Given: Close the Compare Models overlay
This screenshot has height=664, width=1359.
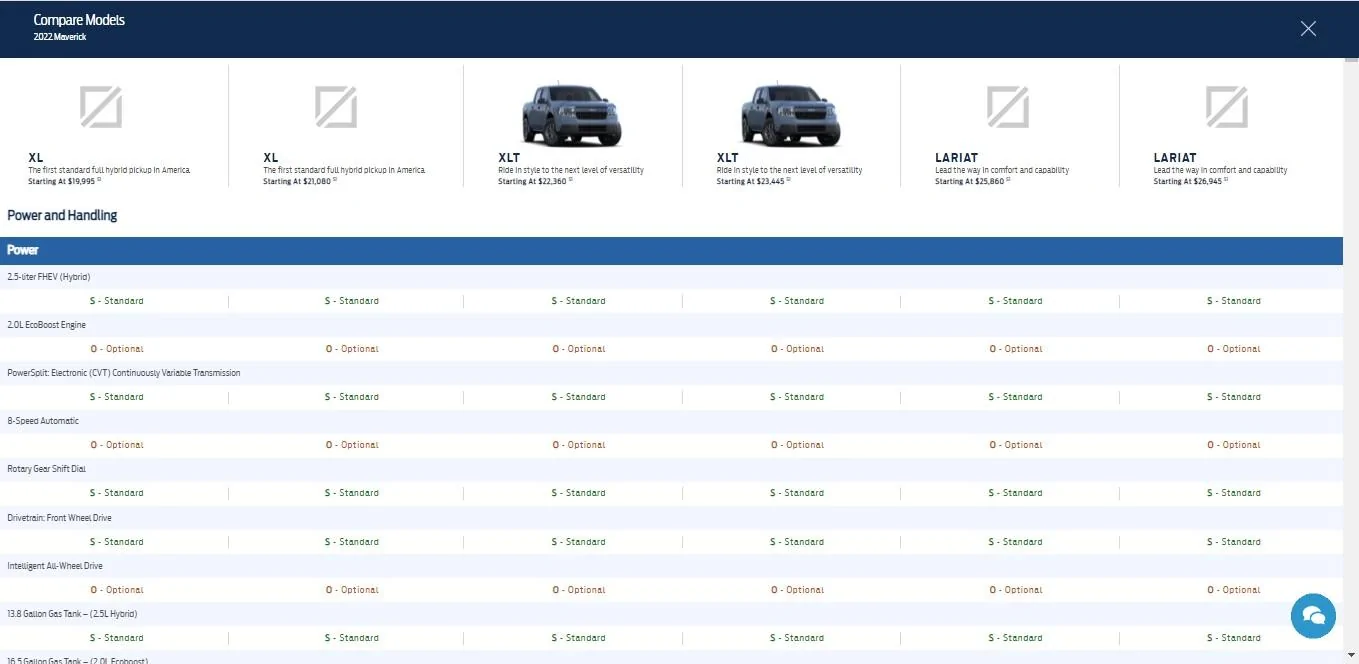Looking at the screenshot, I should click(1308, 29).
